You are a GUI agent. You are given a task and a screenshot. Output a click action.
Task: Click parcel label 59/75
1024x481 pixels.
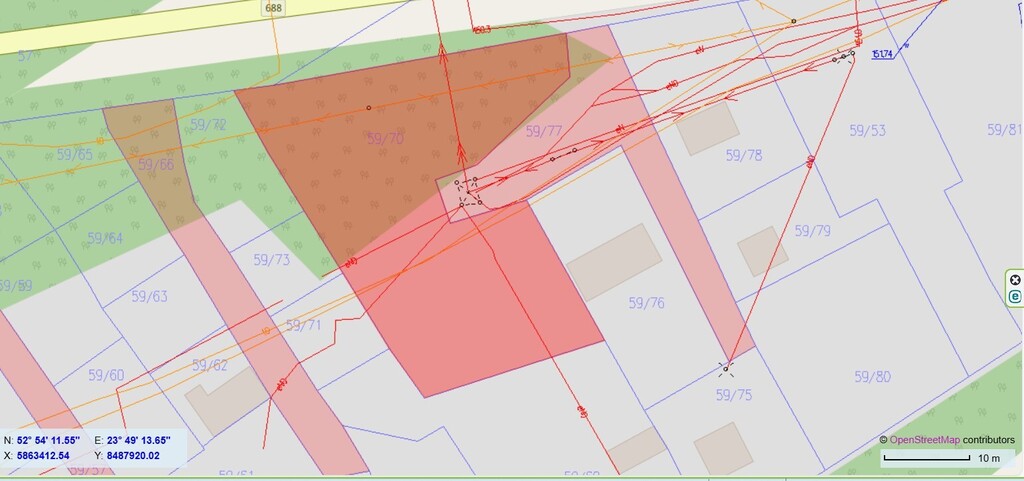point(733,395)
